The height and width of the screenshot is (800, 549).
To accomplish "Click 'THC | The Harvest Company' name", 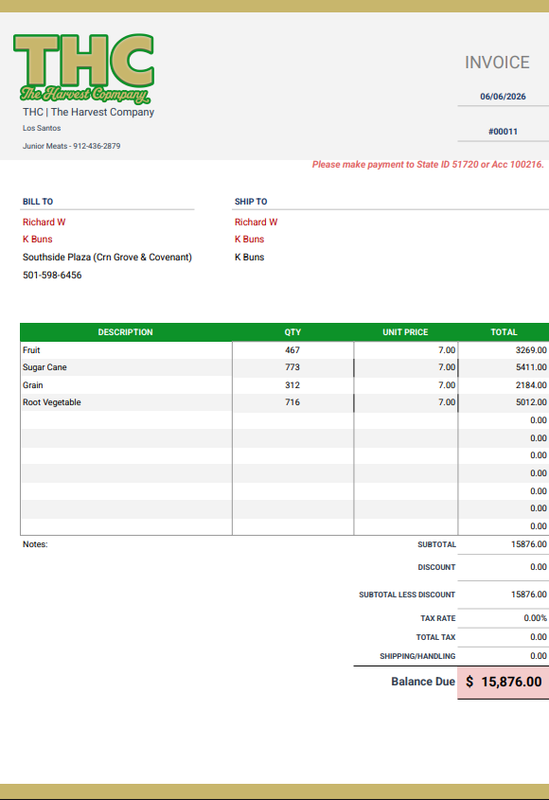I will (88, 112).
